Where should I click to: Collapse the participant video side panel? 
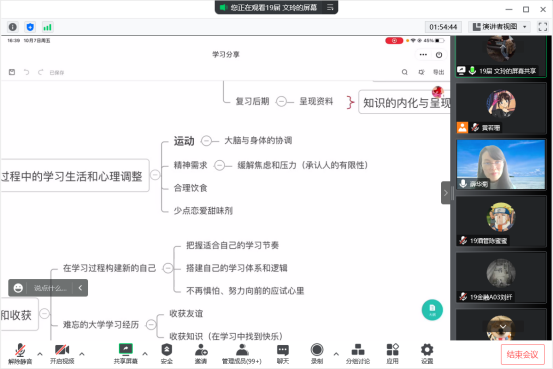(x=445, y=193)
